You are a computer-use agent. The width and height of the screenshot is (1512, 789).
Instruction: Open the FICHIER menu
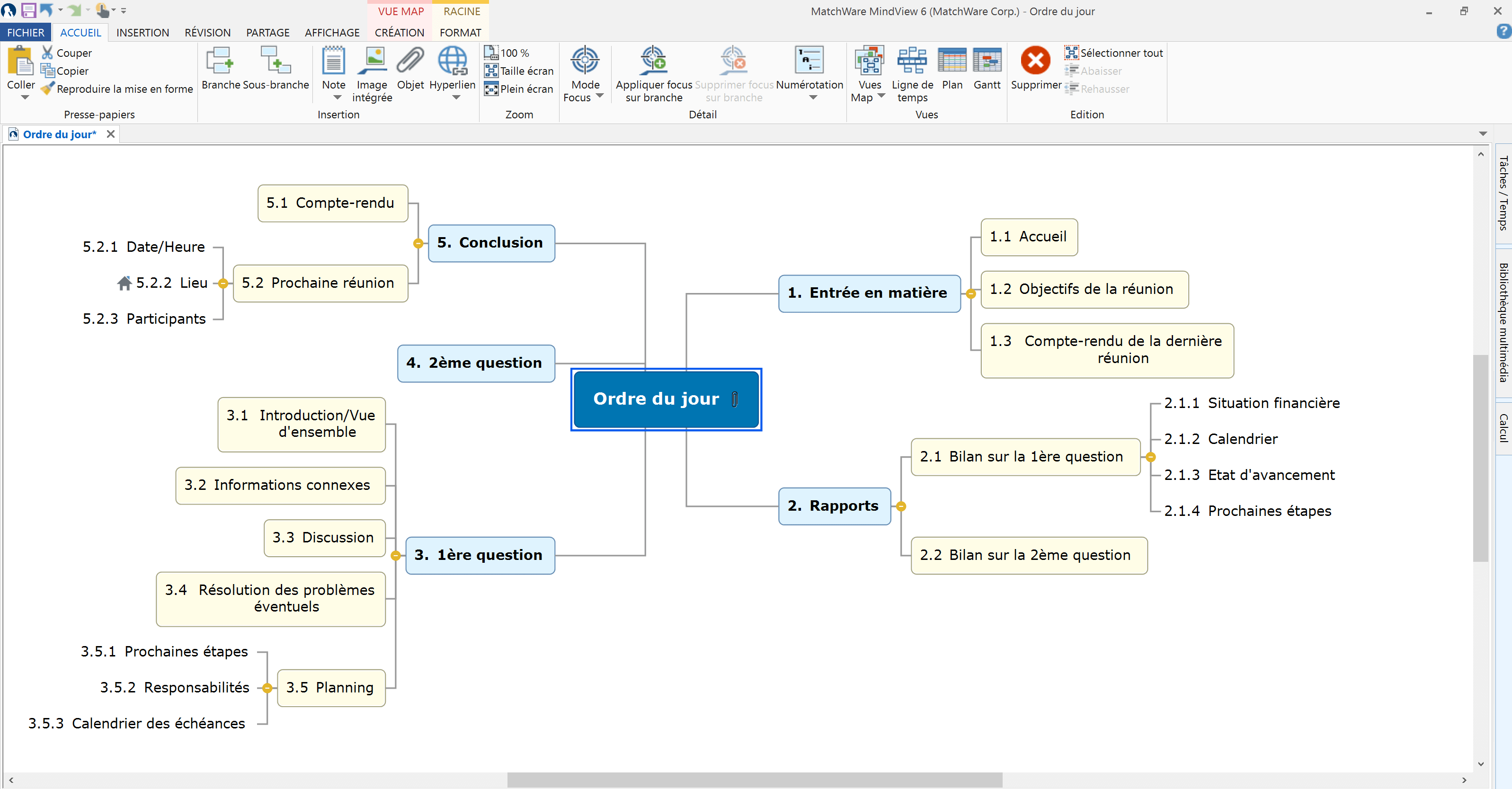point(25,32)
